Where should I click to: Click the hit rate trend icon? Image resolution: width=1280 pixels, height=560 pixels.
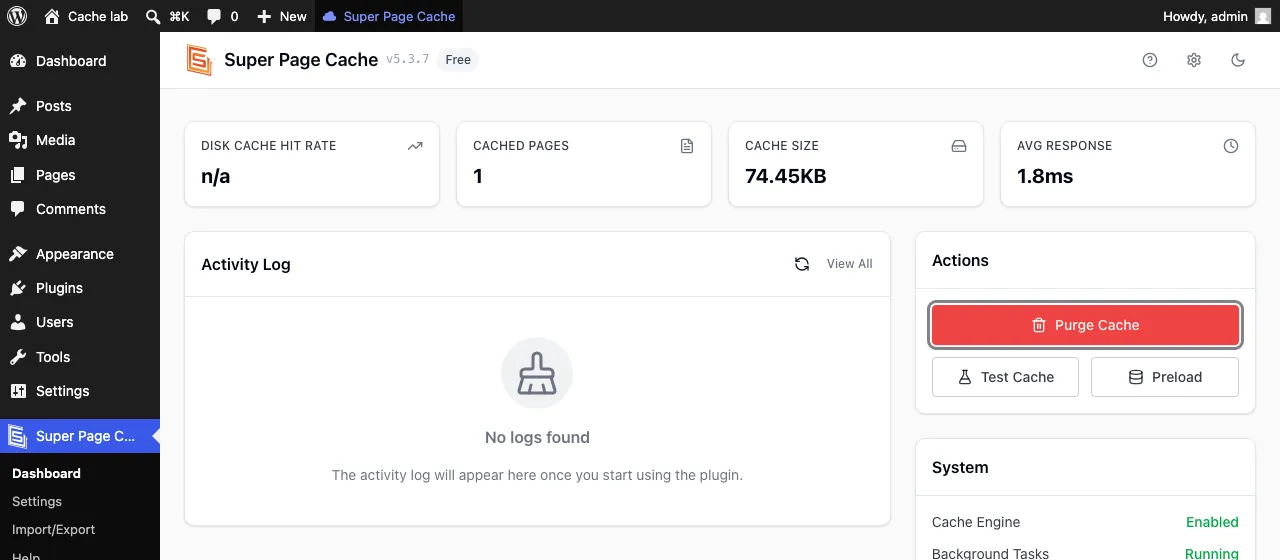[415, 146]
